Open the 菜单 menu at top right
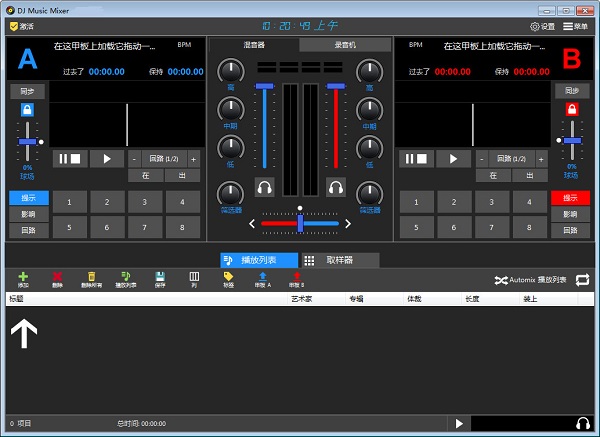 pos(575,26)
